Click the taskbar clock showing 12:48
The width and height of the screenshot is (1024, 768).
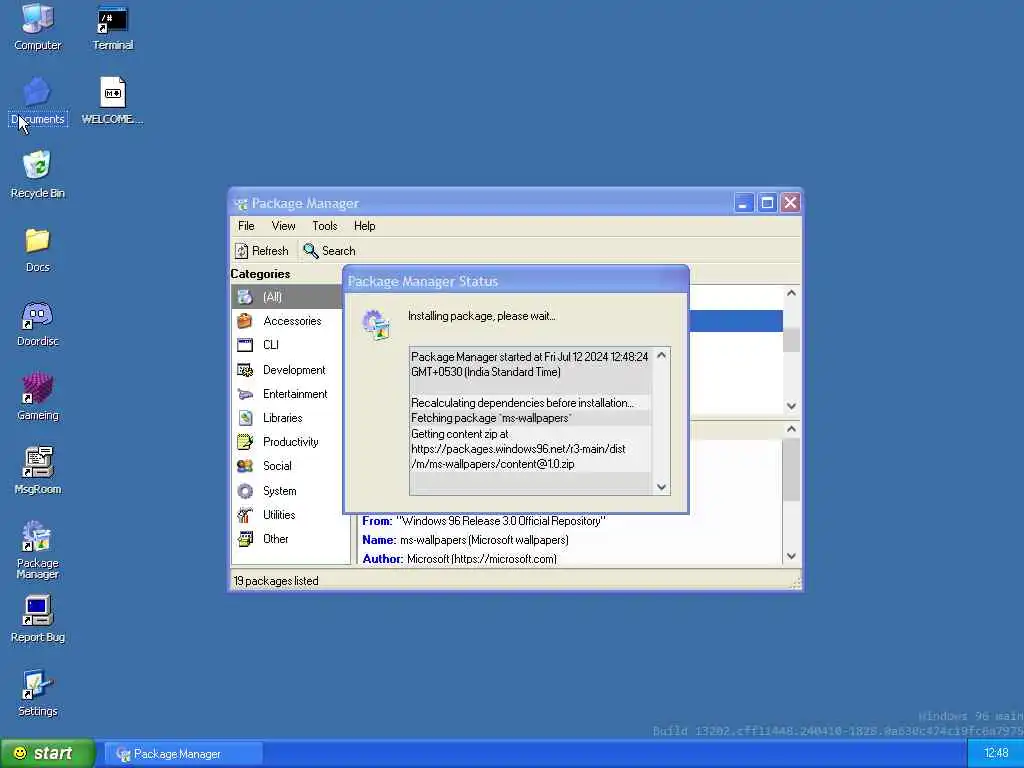(x=996, y=754)
